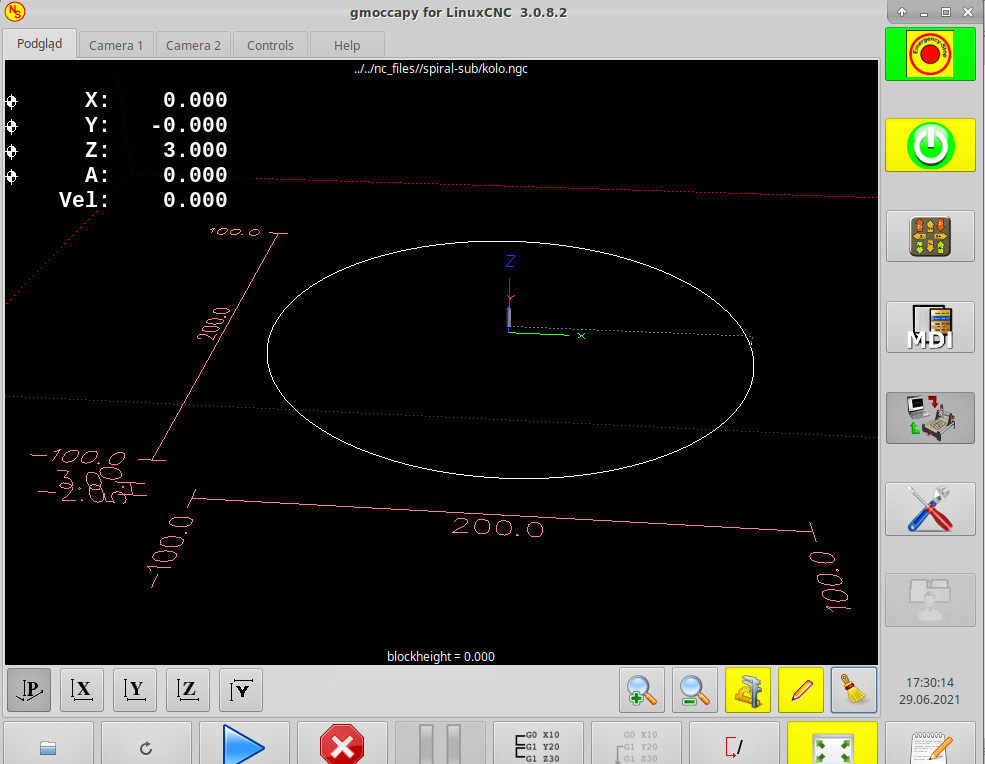Viewport: 985px width, 764px height.
Task: Click the step-by-step G-code button
Action: [538, 744]
